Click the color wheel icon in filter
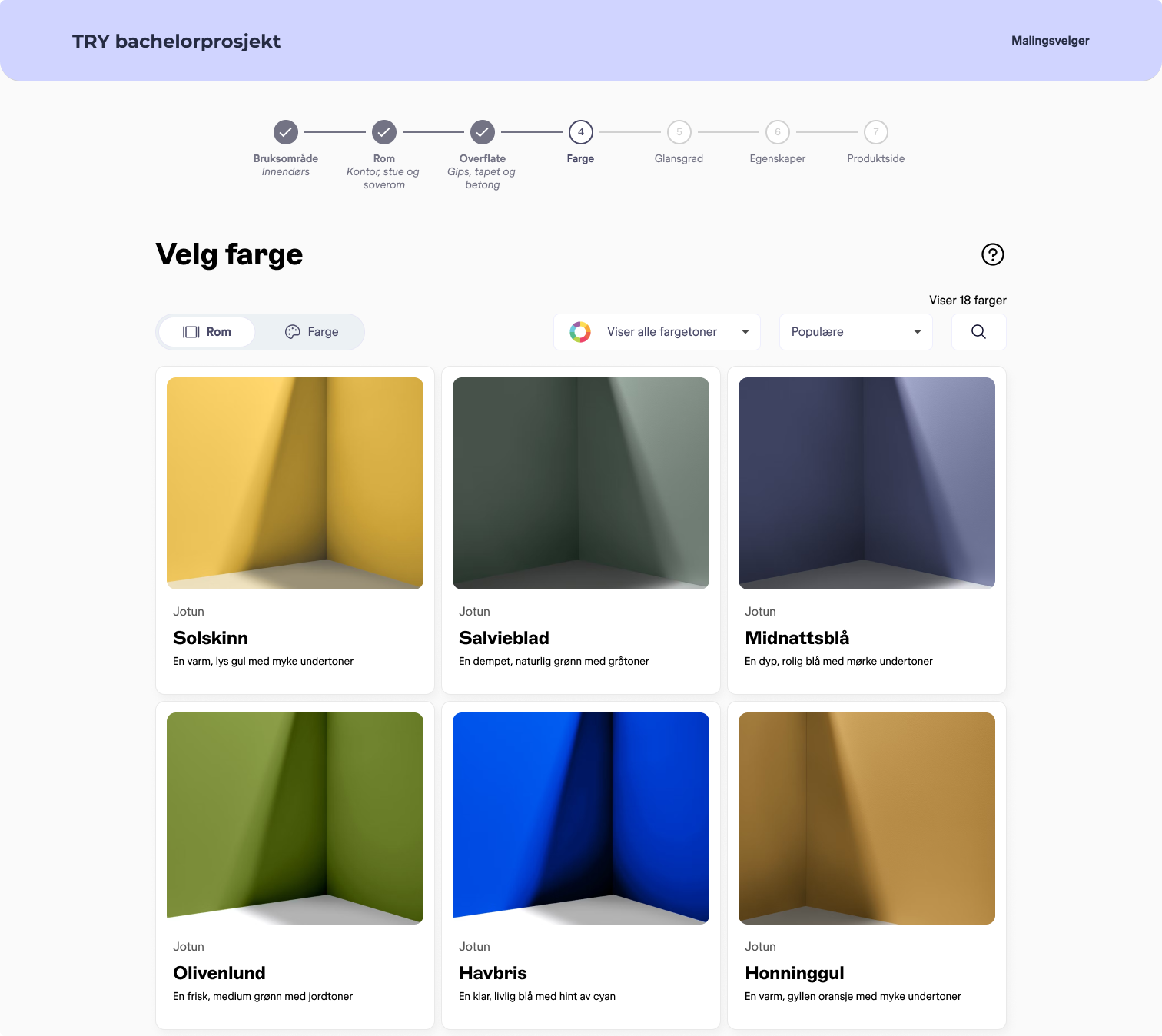 pyautogui.click(x=580, y=332)
